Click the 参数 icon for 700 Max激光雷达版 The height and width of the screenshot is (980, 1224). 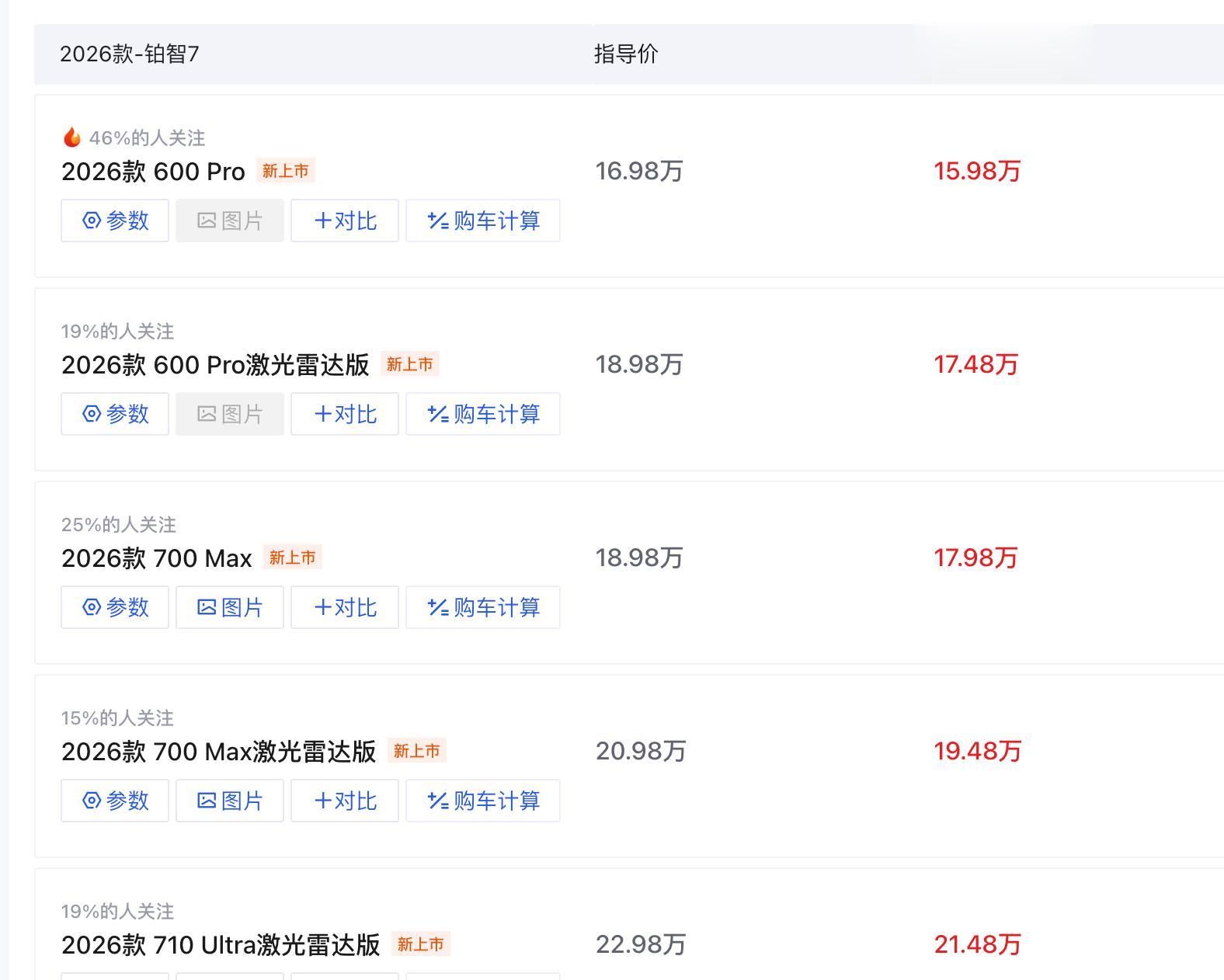92,801
